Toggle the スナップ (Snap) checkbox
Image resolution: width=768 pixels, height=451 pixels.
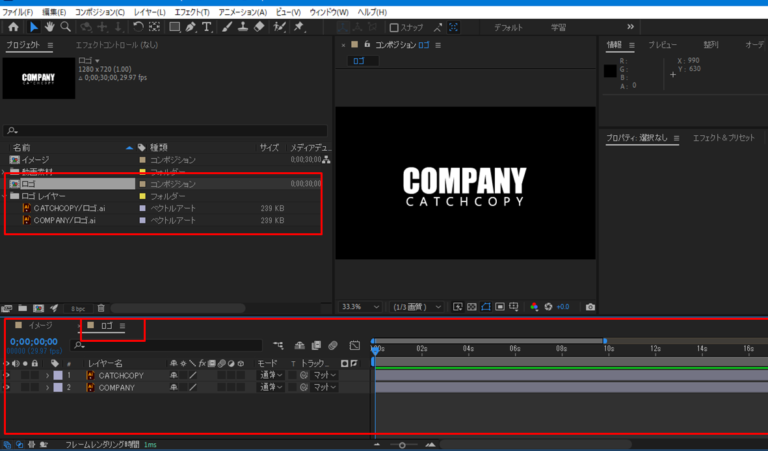pyautogui.click(x=395, y=28)
